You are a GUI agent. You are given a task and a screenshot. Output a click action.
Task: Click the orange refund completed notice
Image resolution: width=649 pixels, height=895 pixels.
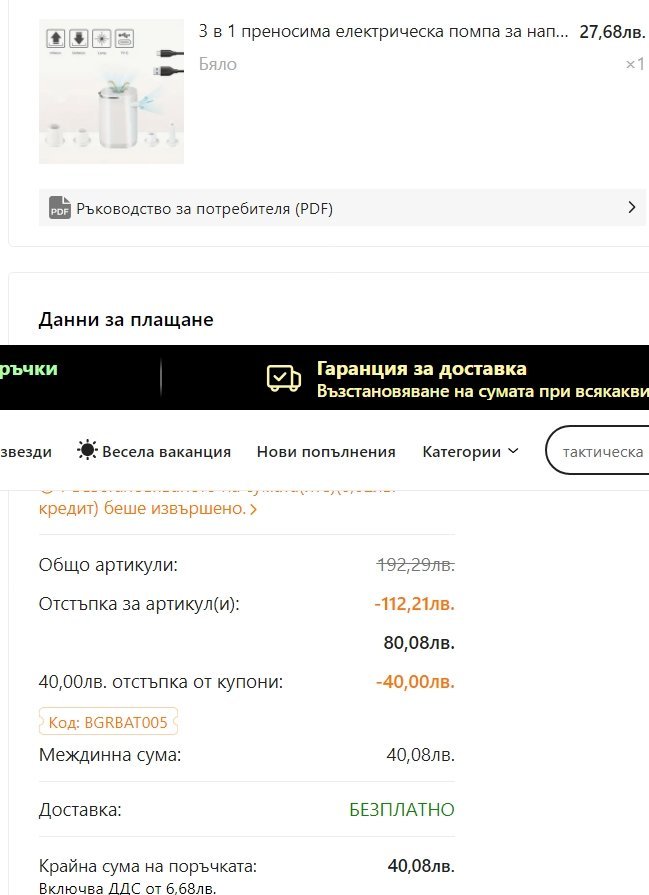click(x=142, y=508)
